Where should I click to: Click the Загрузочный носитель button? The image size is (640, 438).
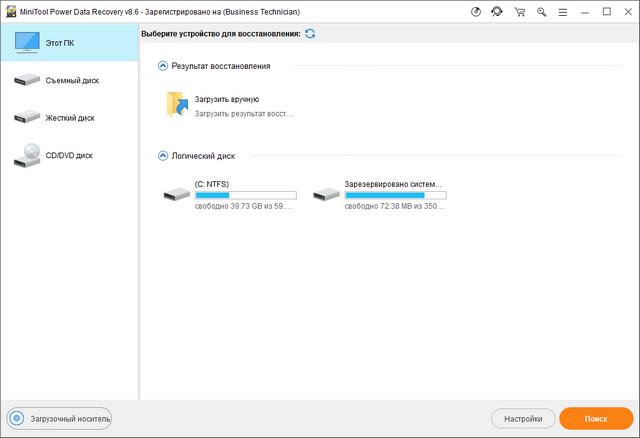coord(59,418)
